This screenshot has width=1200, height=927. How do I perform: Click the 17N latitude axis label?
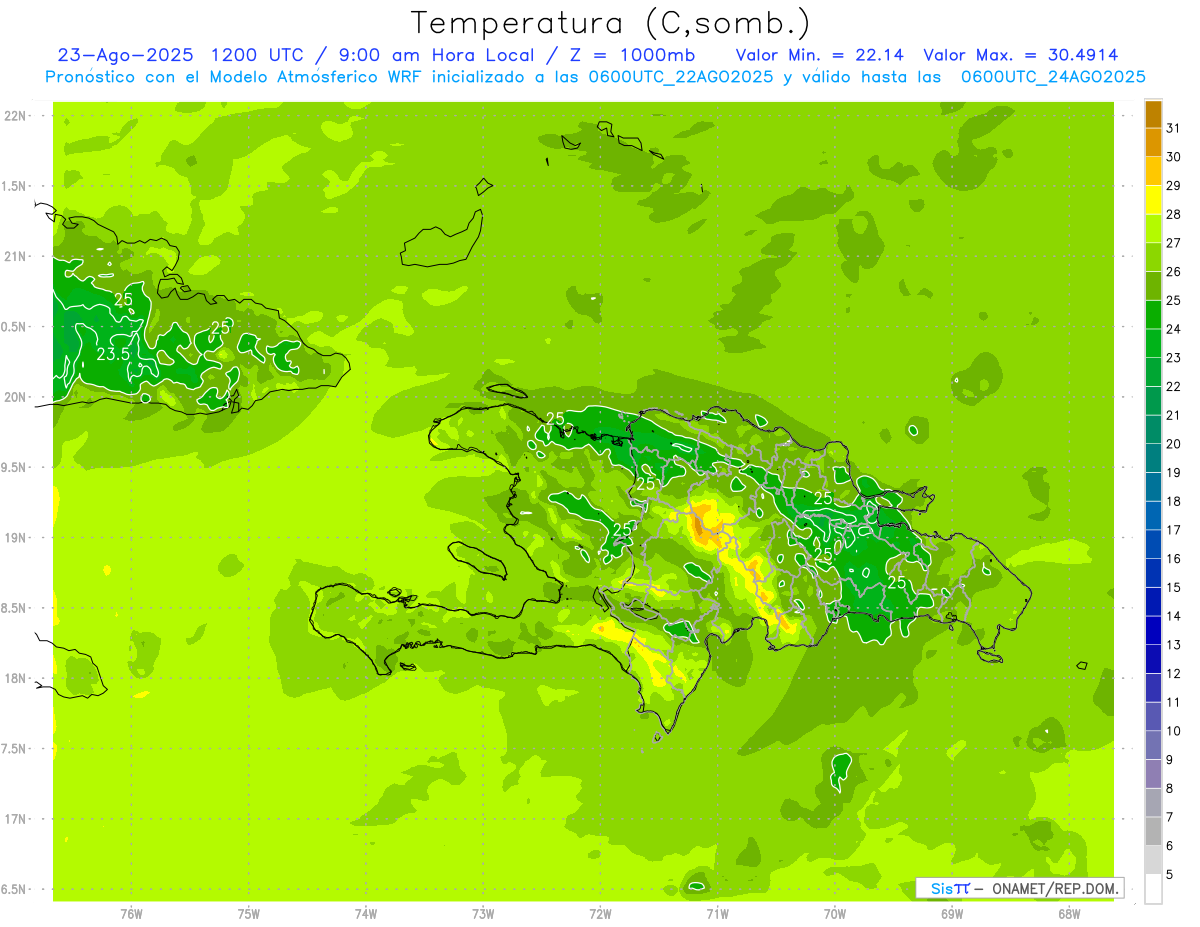pyautogui.click(x=16, y=819)
